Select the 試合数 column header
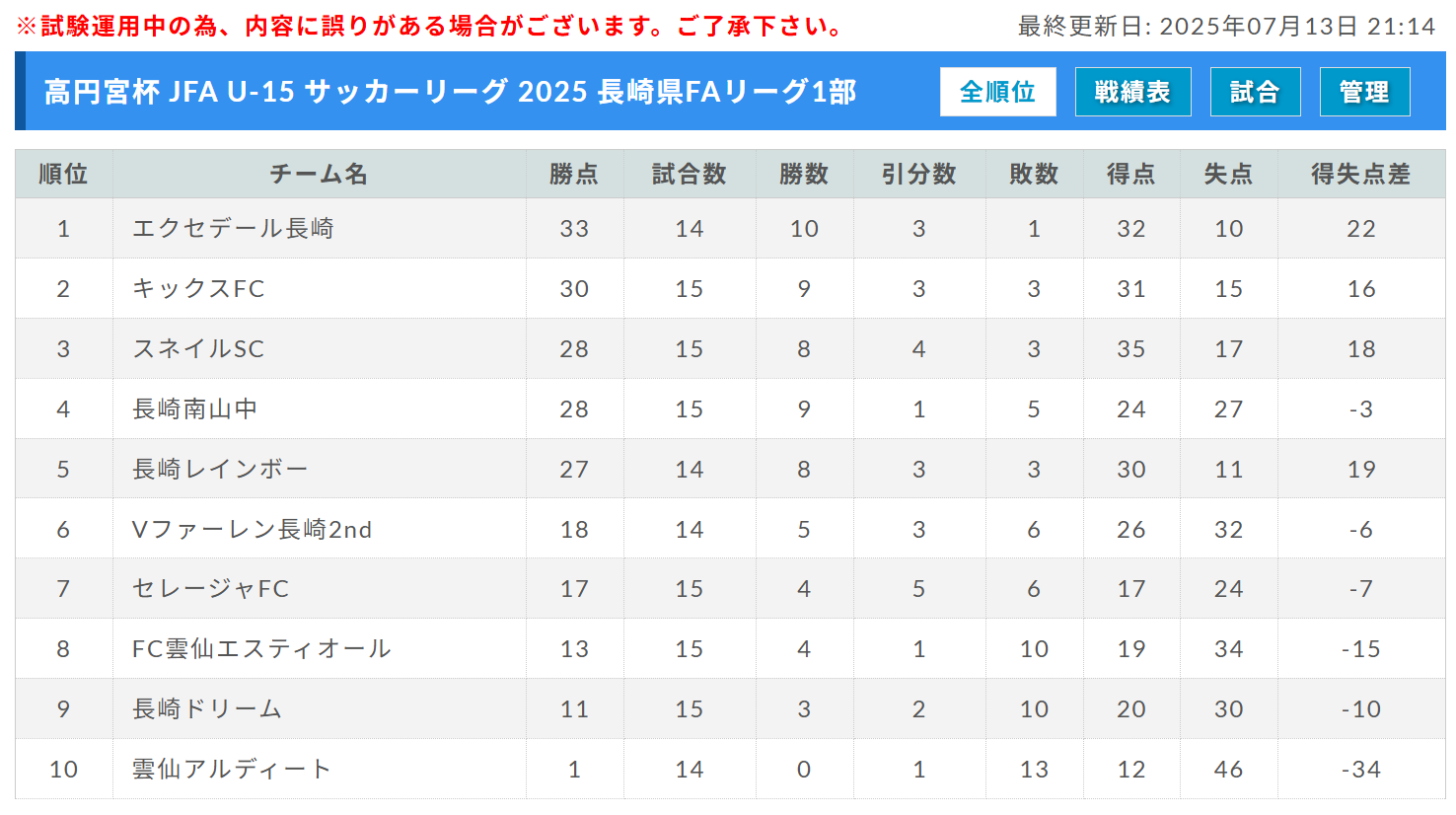Screen dimensions: 1456x815 690,175
